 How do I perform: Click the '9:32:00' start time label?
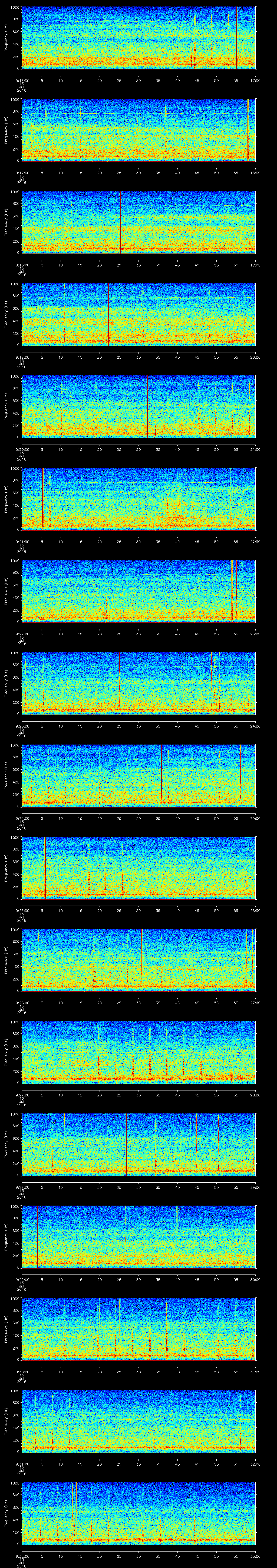(x=22, y=1556)
